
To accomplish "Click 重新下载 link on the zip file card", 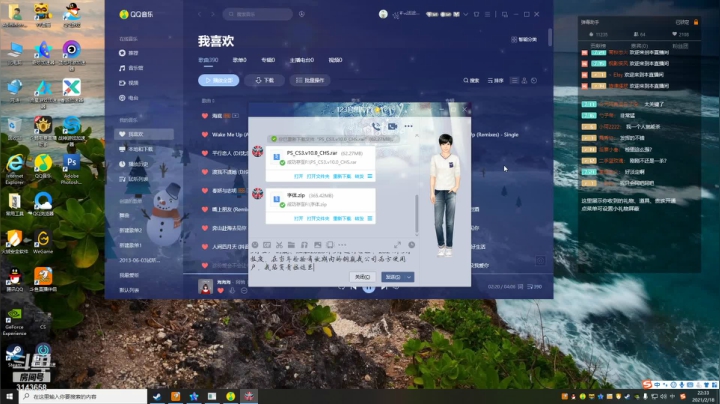I will pyautogui.click(x=342, y=219).
